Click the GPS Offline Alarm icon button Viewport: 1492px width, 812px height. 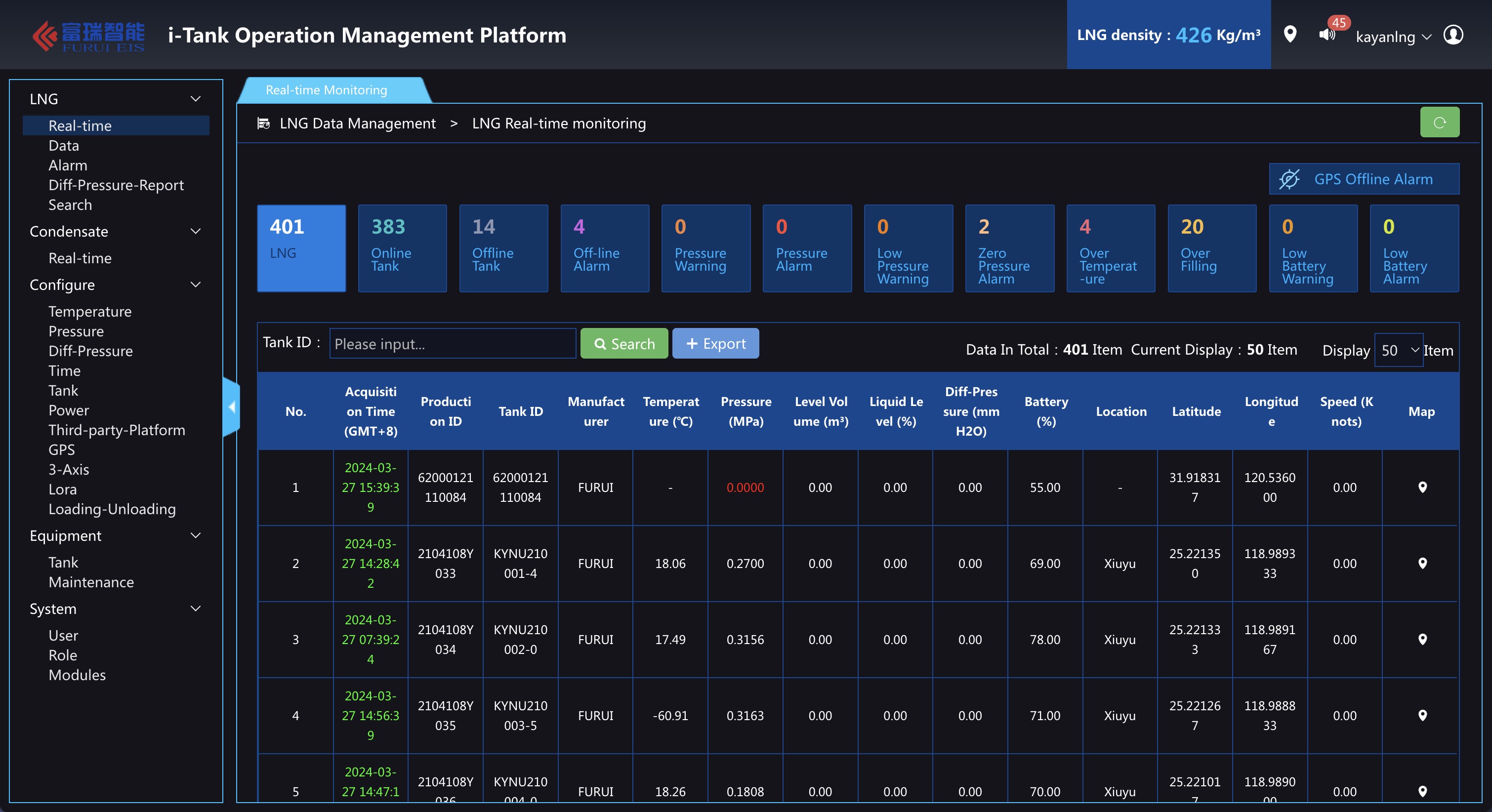[x=1364, y=179]
